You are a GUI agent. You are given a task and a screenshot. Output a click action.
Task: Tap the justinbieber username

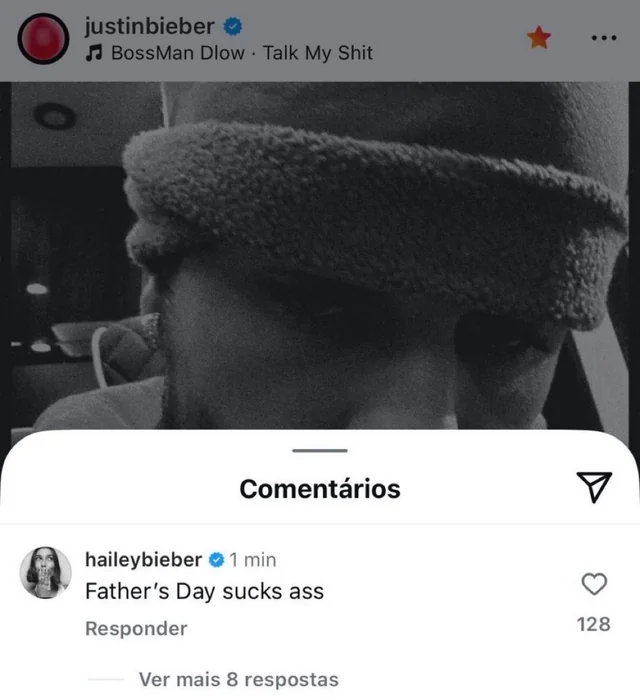tap(150, 26)
